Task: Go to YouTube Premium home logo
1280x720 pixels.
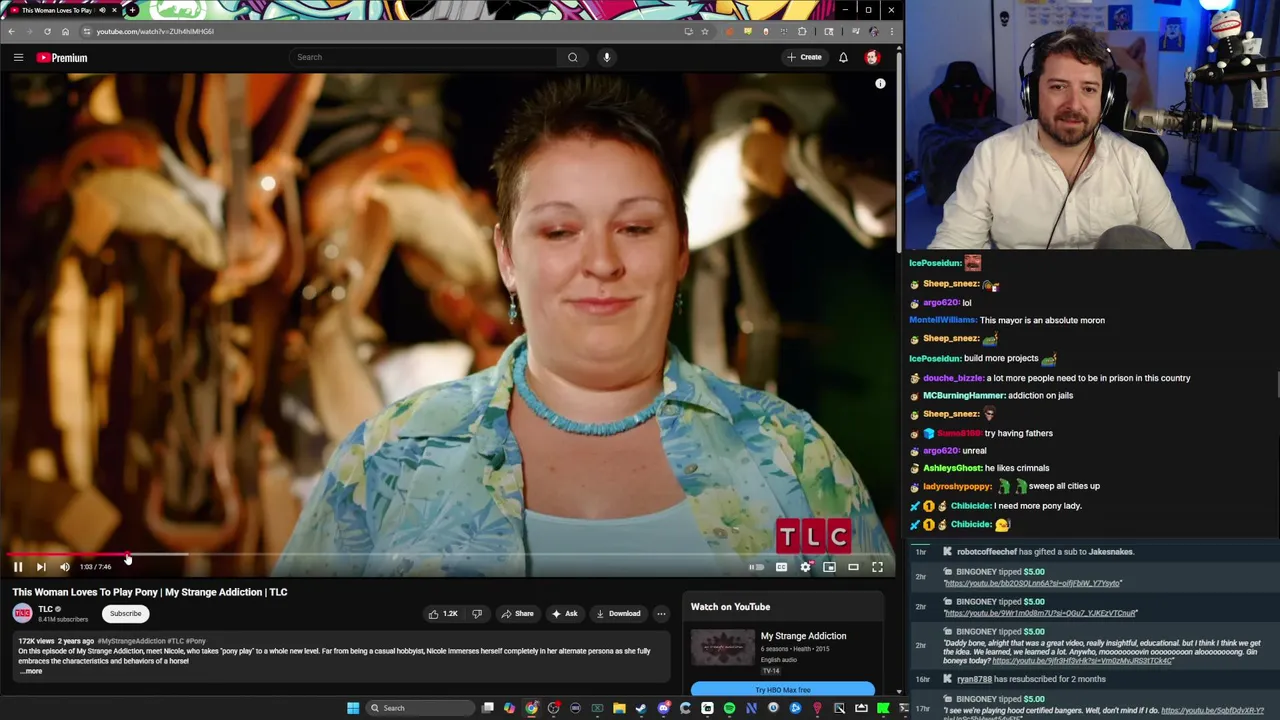Action: 62,58
